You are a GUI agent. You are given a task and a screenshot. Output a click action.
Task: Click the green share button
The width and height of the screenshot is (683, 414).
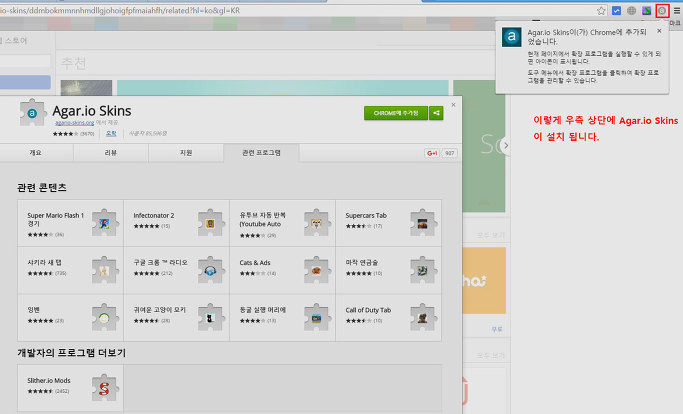436,113
